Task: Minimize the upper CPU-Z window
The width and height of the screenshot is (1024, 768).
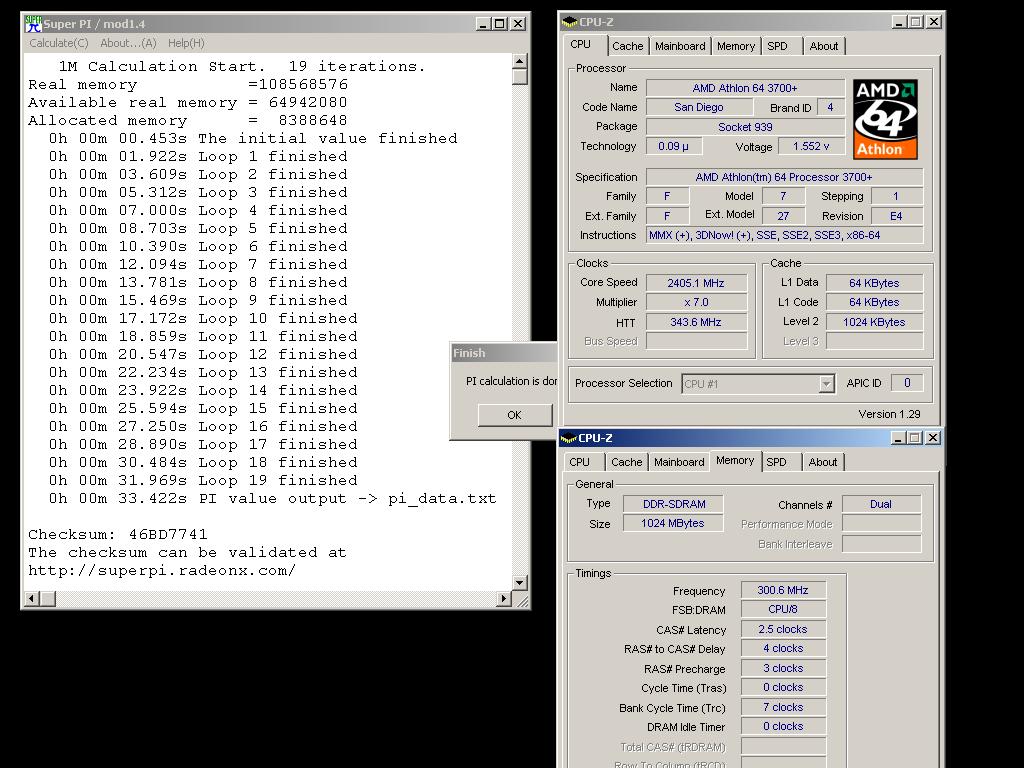Action: pos(899,22)
